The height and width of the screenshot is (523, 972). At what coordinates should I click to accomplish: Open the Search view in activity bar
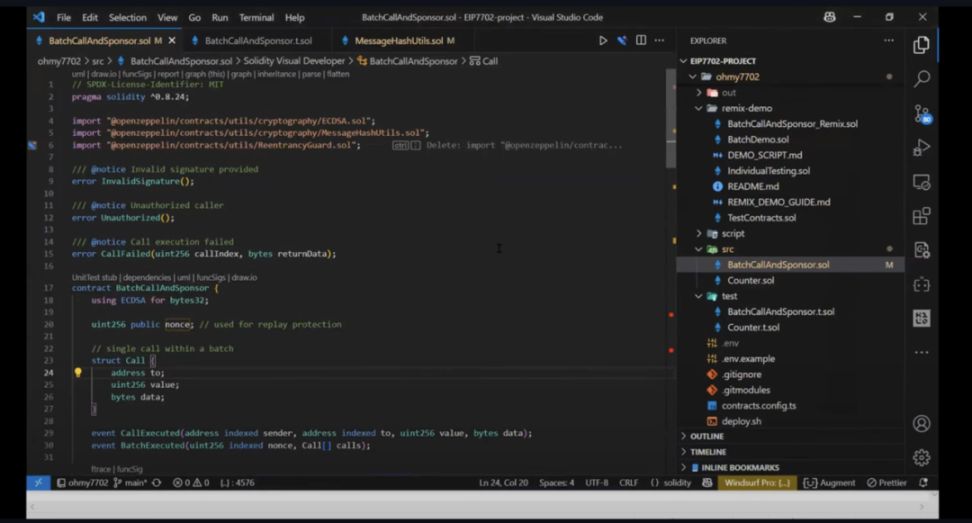[921, 78]
